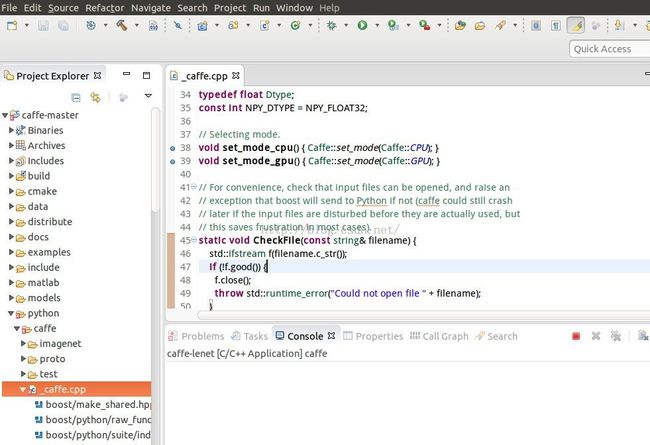Open the Call Graph tab
Screen dimensions: 650x445
(439, 336)
